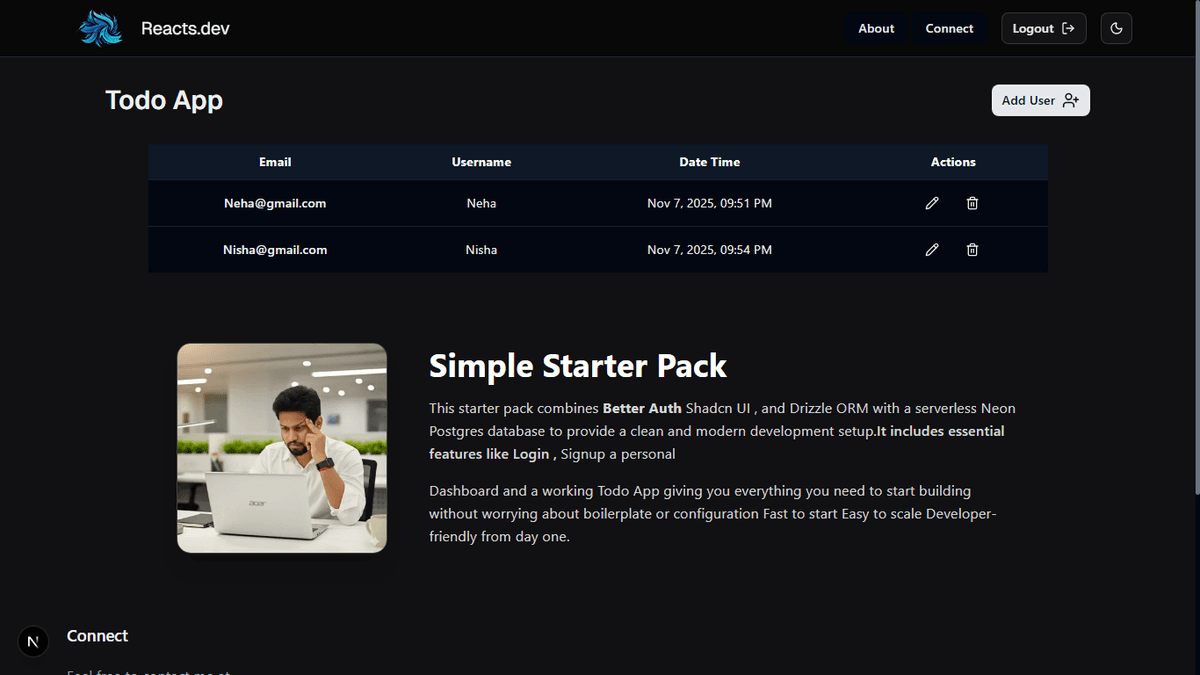Delete the Neha user row

[x=972, y=203]
